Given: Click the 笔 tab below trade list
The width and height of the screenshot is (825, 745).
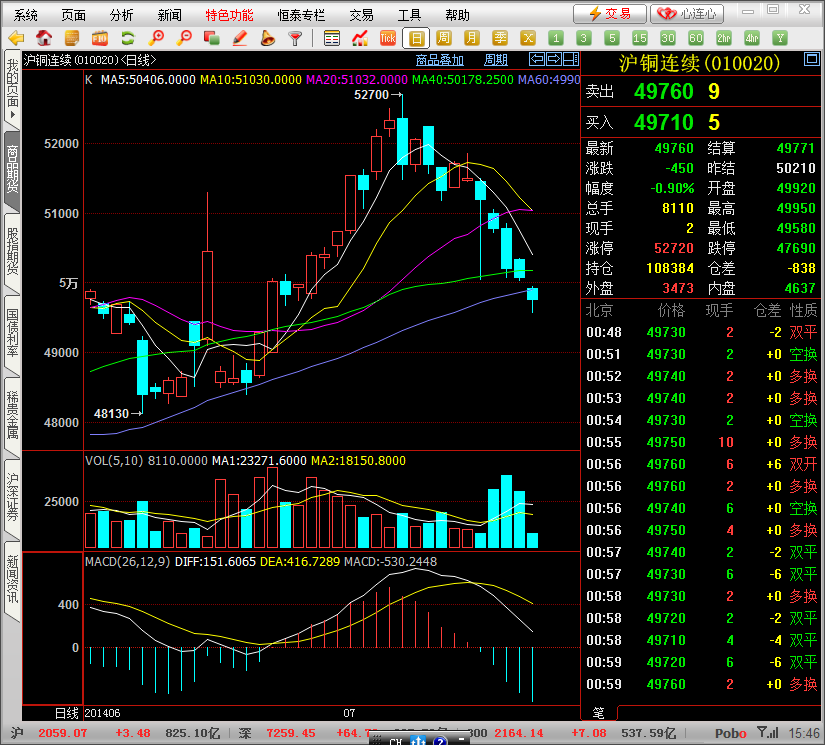Looking at the screenshot, I should (x=599, y=712).
